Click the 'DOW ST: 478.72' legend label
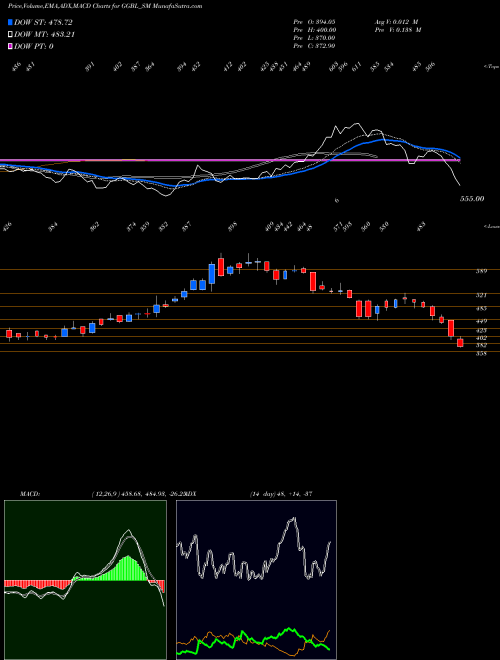 pyautogui.click(x=43, y=22)
